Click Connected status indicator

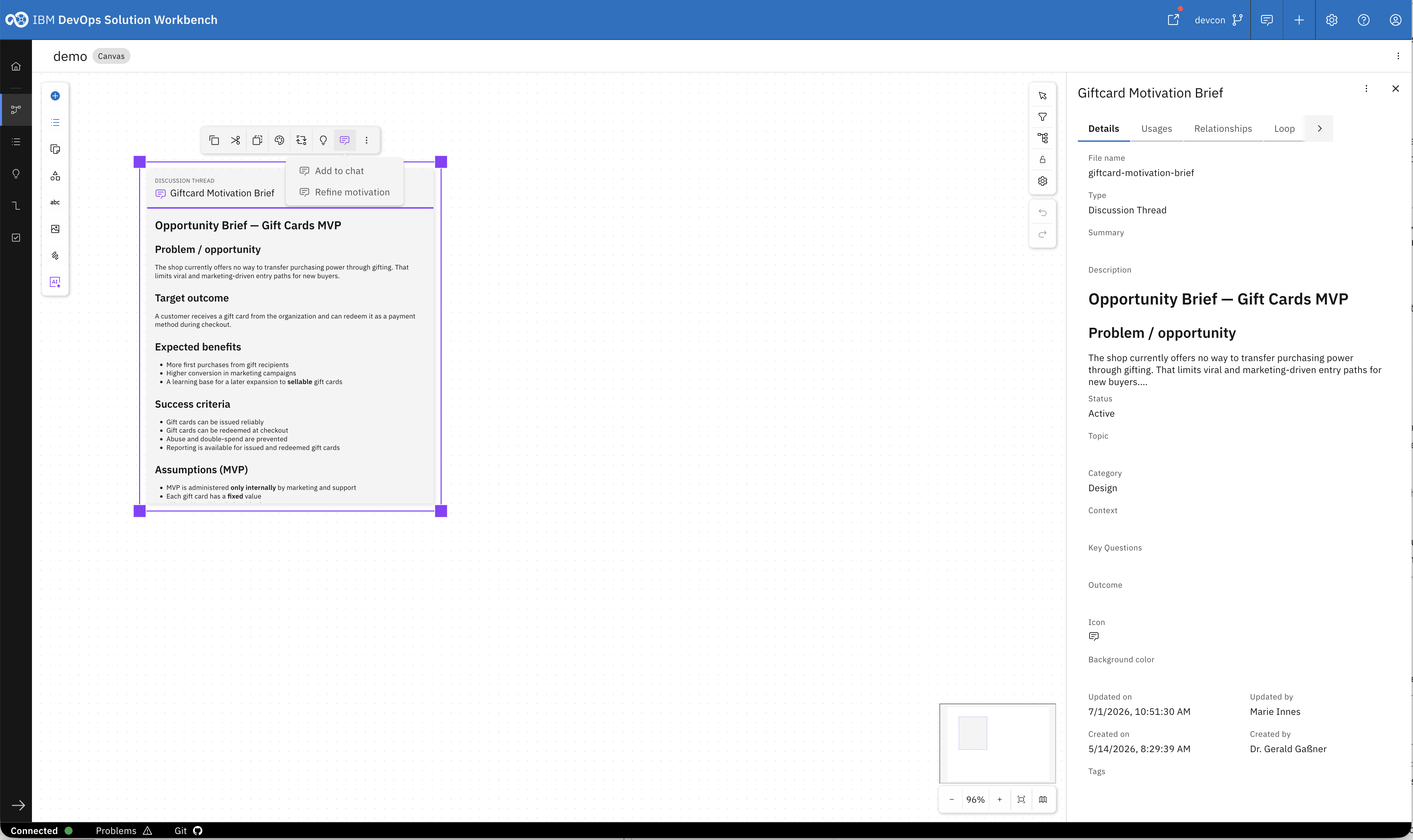point(41,830)
